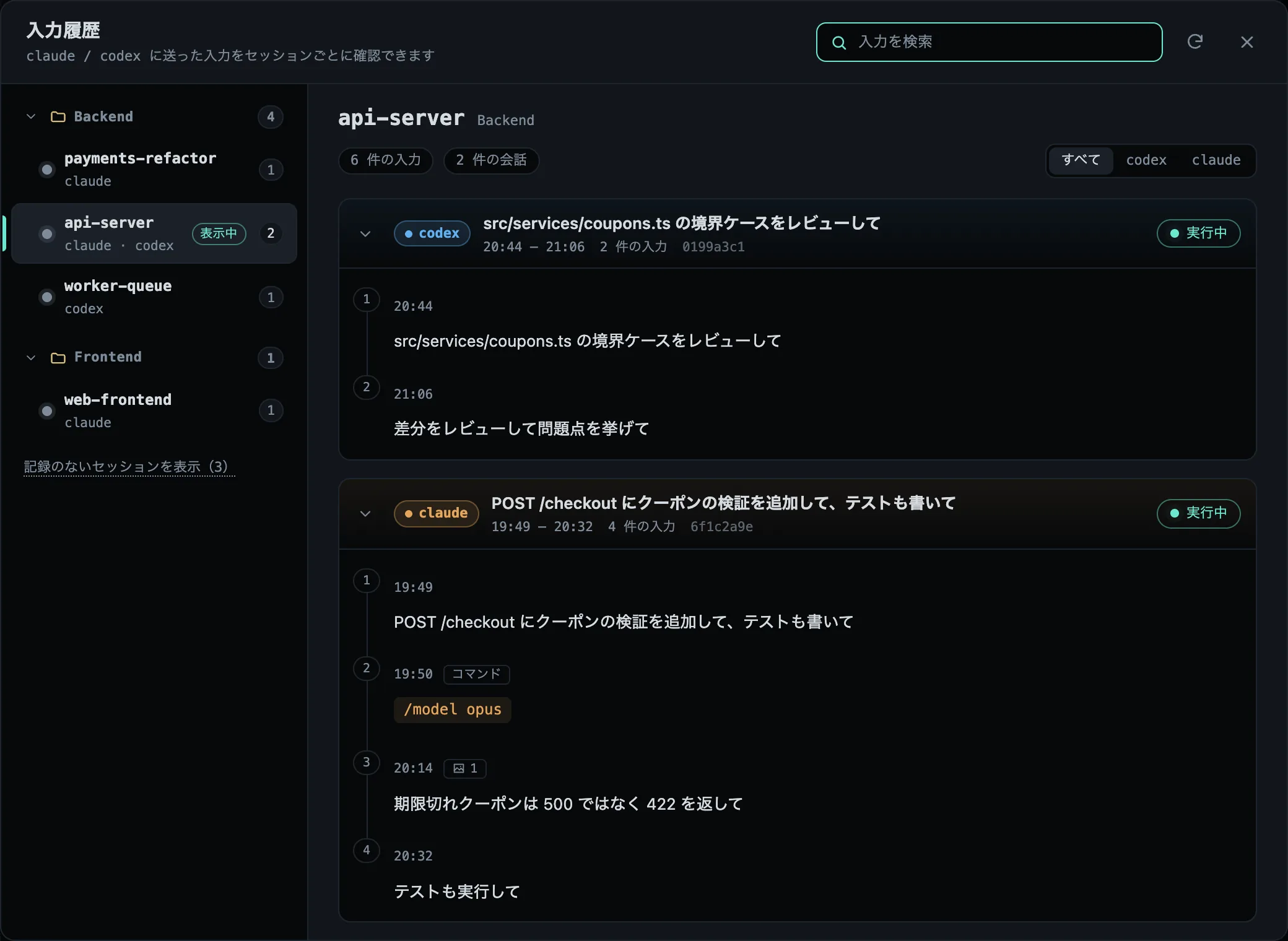Click the blue codex agent badge
The width and height of the screenshot is (1288, 941).
(432, 233)
